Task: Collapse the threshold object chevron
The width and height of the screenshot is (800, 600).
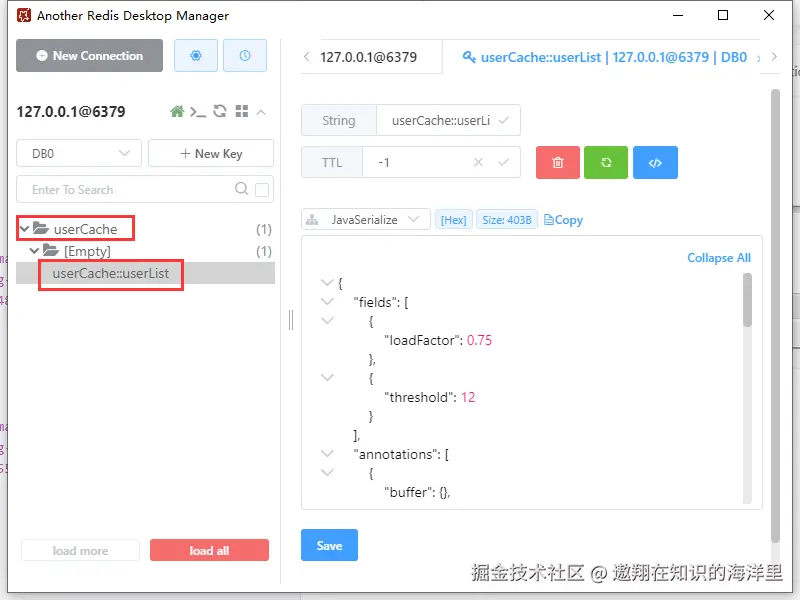Action: (x=327, y=378)
